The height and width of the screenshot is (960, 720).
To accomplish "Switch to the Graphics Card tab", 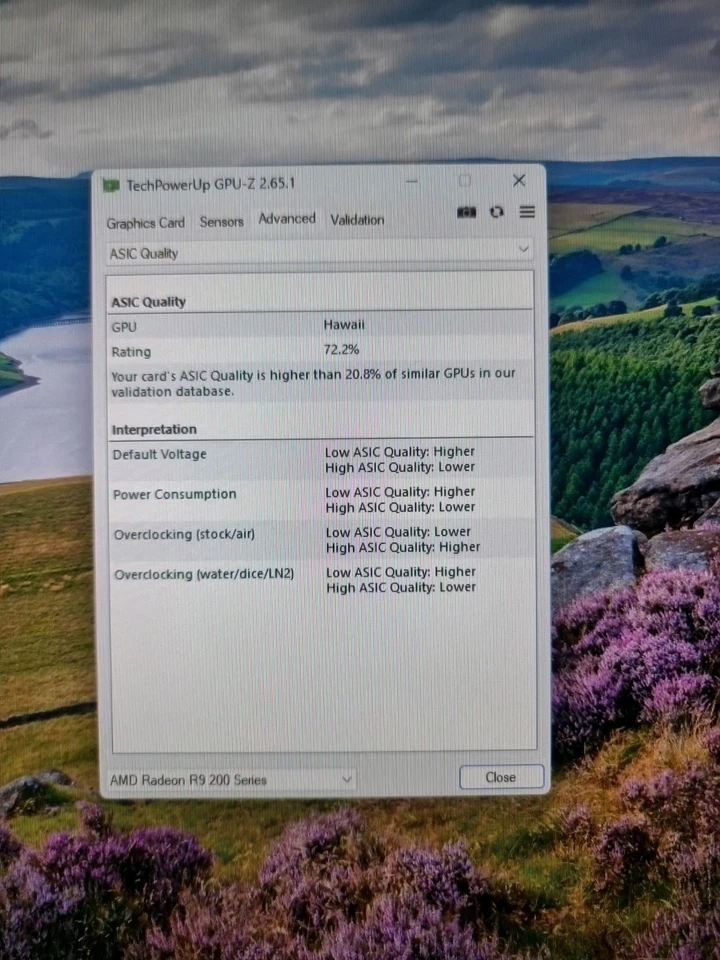I will [x=146, y=223].
